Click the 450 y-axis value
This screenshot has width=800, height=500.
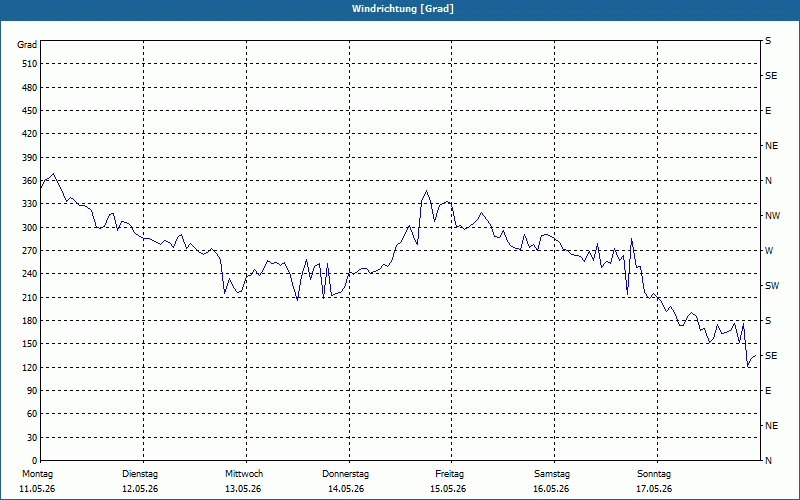(30, 111)
